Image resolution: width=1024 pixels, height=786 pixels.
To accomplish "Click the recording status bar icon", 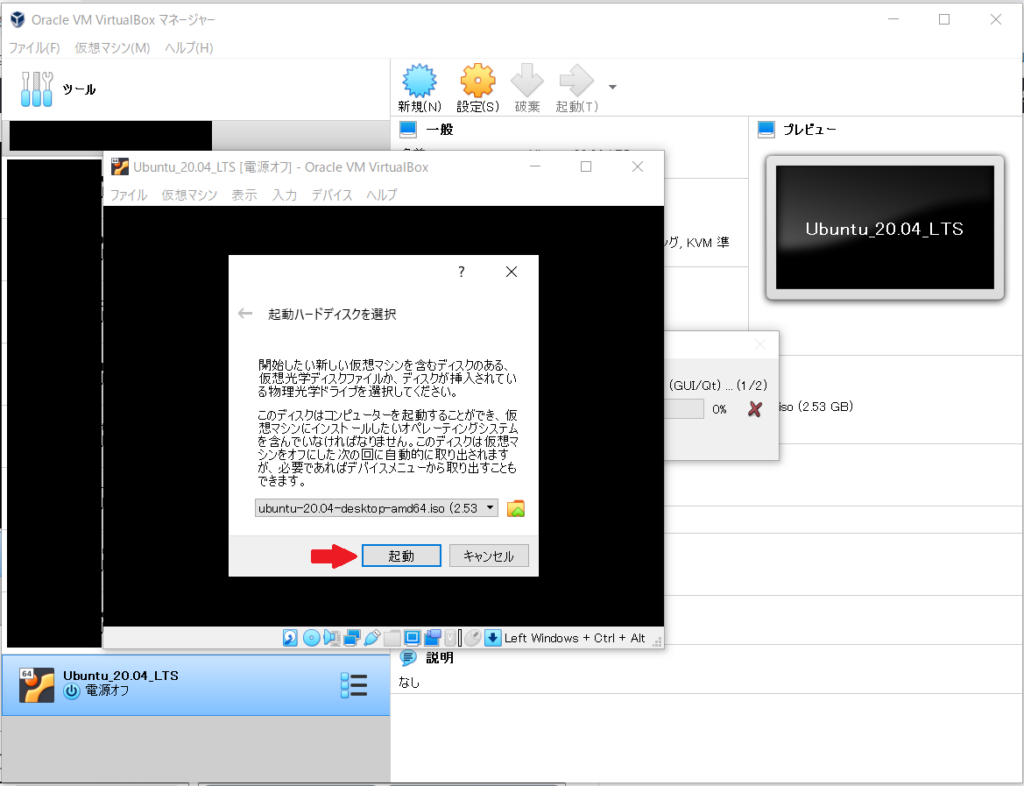I will pos(432,638).
